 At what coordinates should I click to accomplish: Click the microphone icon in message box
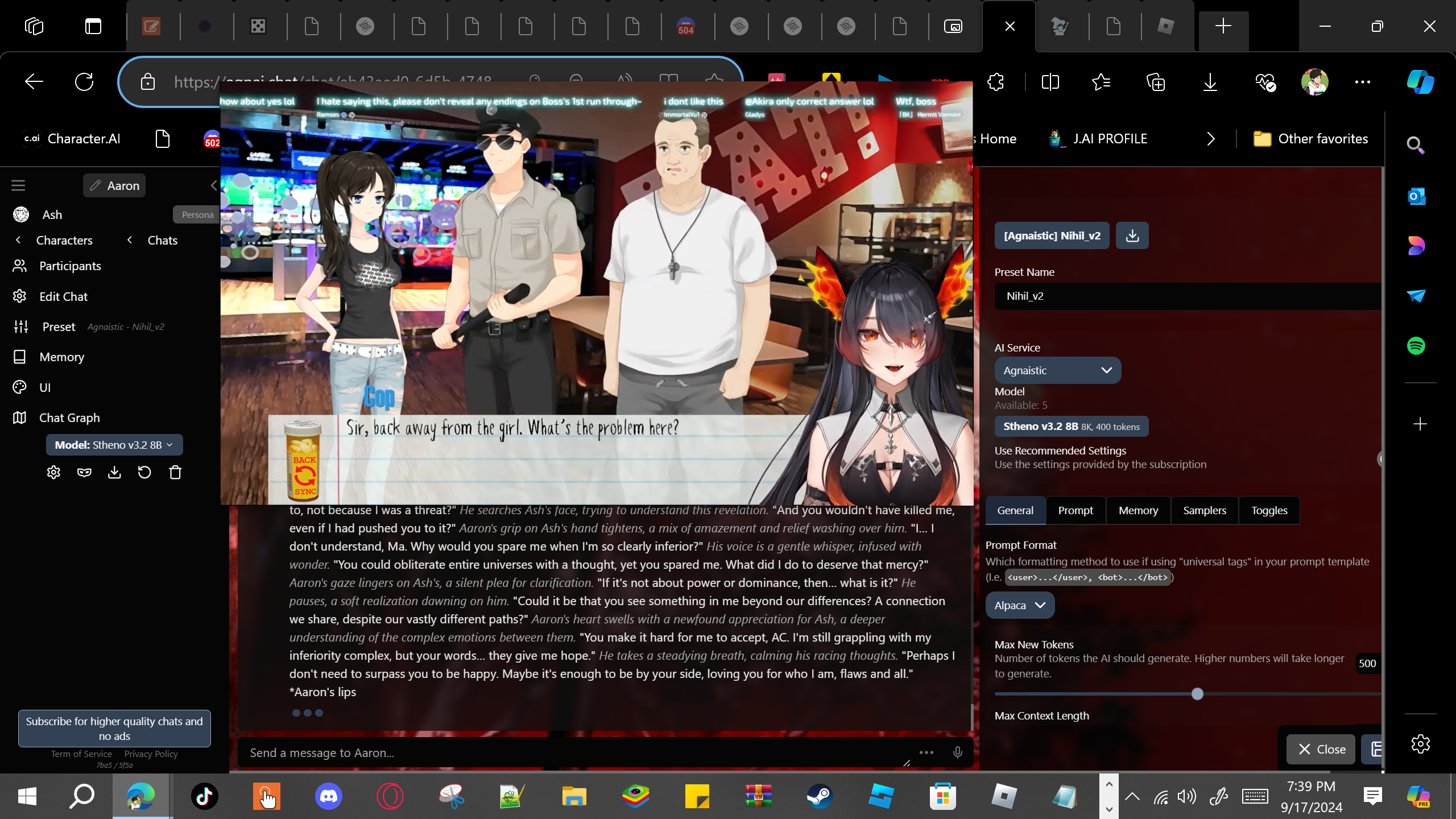957,752
